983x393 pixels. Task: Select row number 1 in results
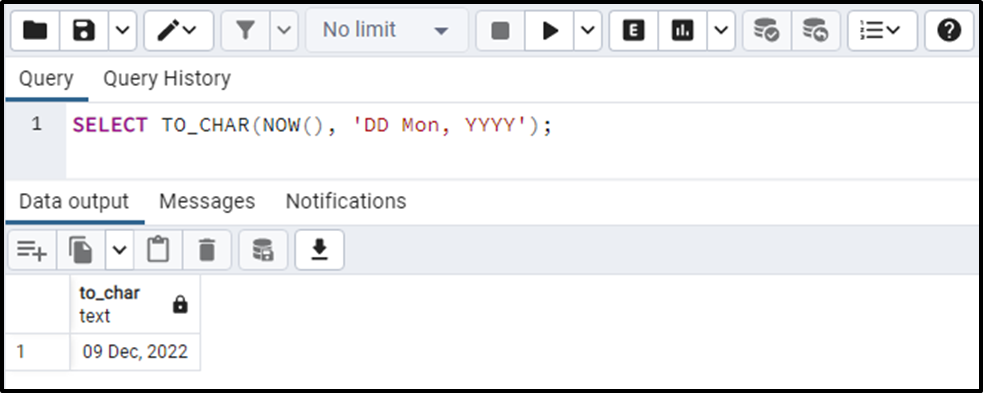(x=38, y=352)
